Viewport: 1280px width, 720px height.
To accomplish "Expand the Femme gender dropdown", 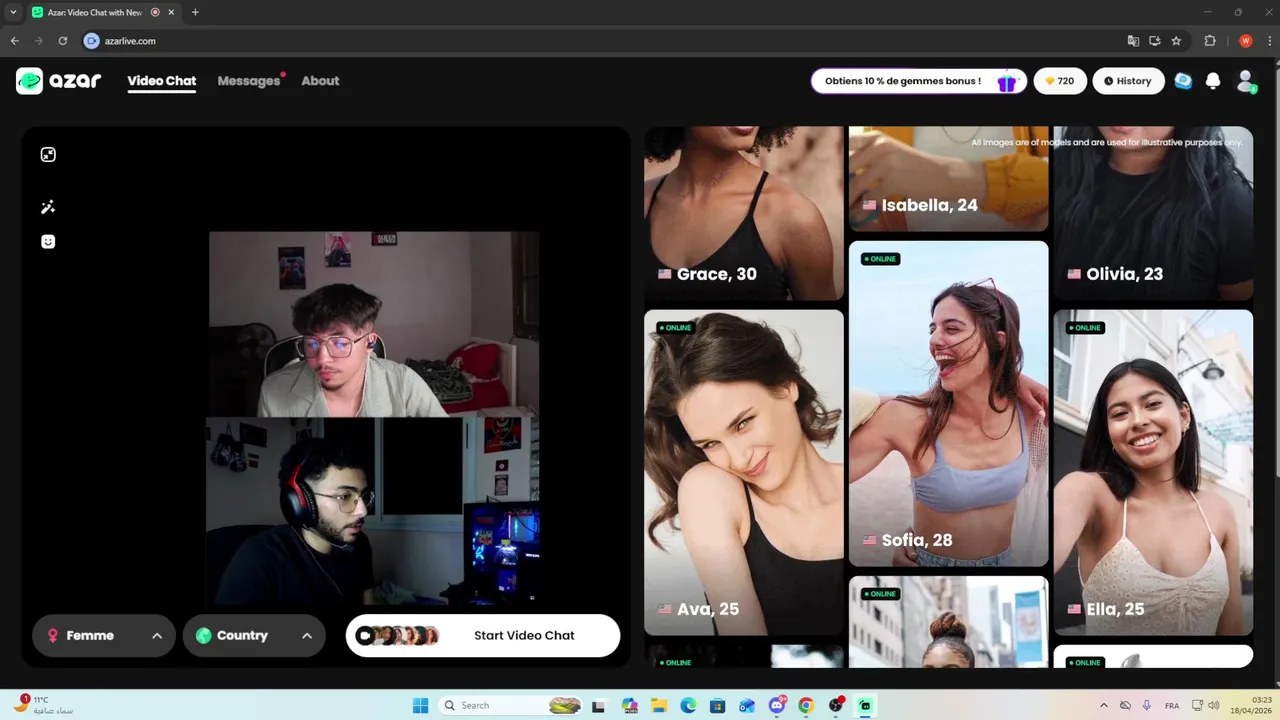I will (104, 636).
